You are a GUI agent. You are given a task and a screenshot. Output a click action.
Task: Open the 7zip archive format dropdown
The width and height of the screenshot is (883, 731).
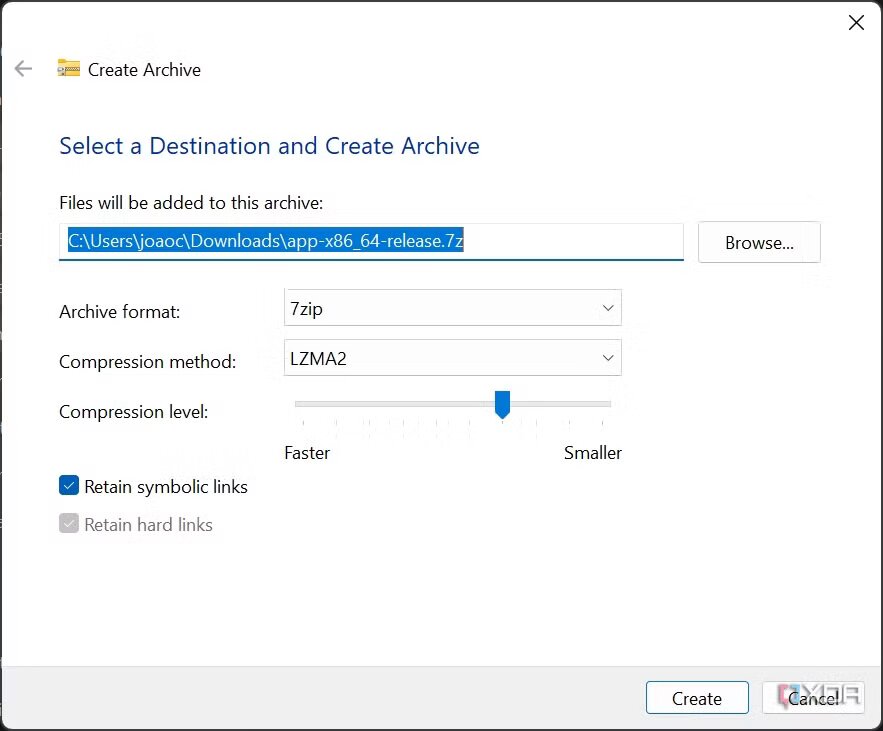[x=452, y=308]
